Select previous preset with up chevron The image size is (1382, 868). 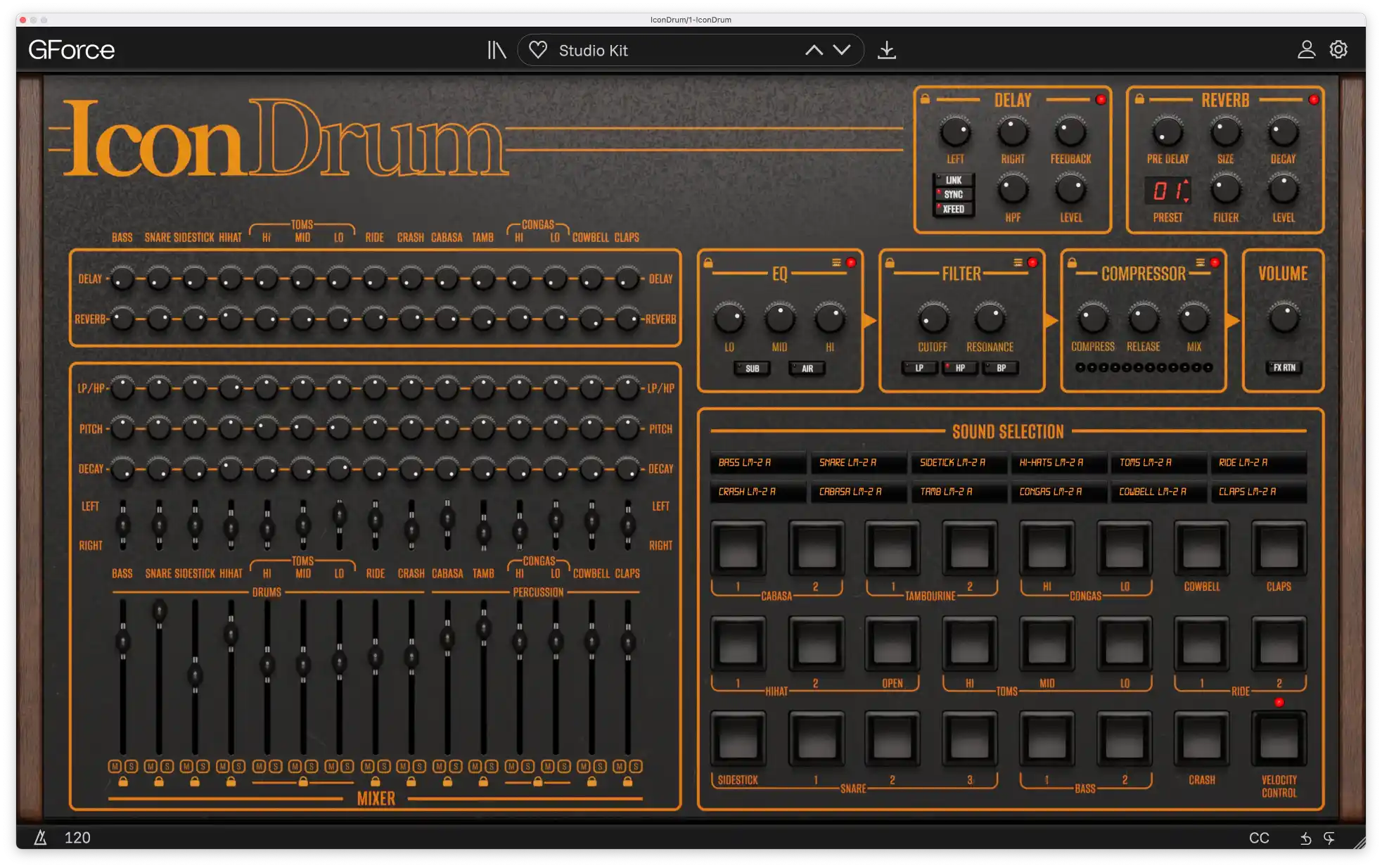point(814,50)
